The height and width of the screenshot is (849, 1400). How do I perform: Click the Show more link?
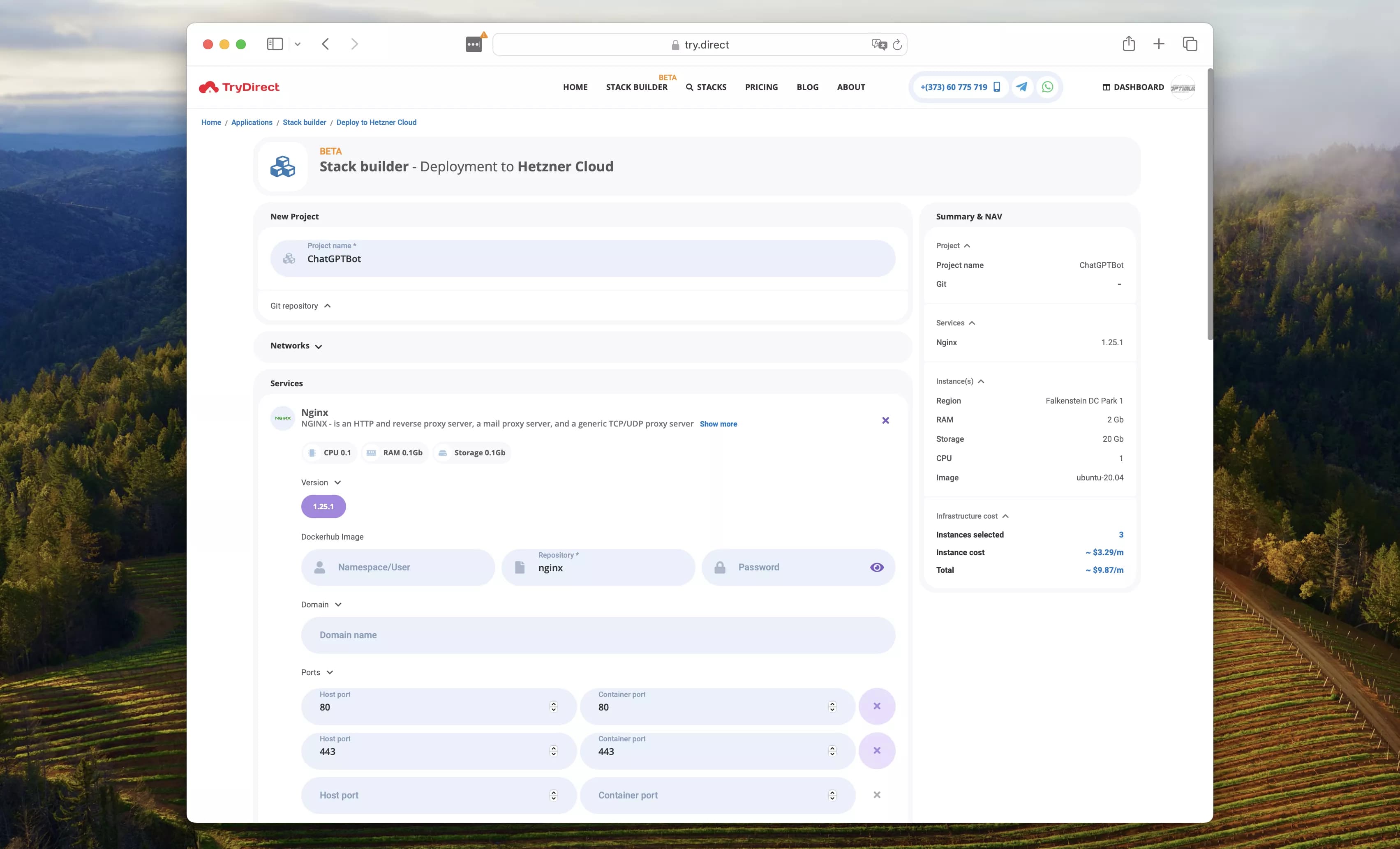tap(718, 424)
